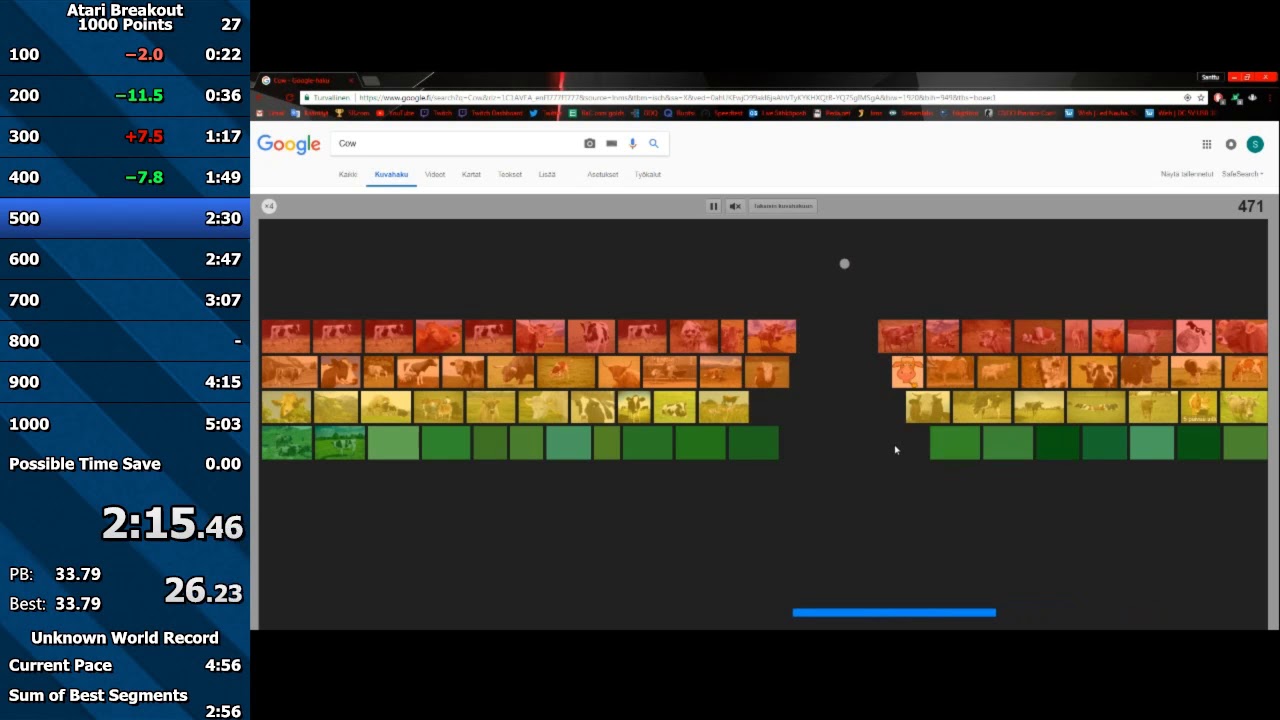Click the return to image search button
Image resolution: width=1280 pixels, height=720 pixels.
click(x=783, y=206)
